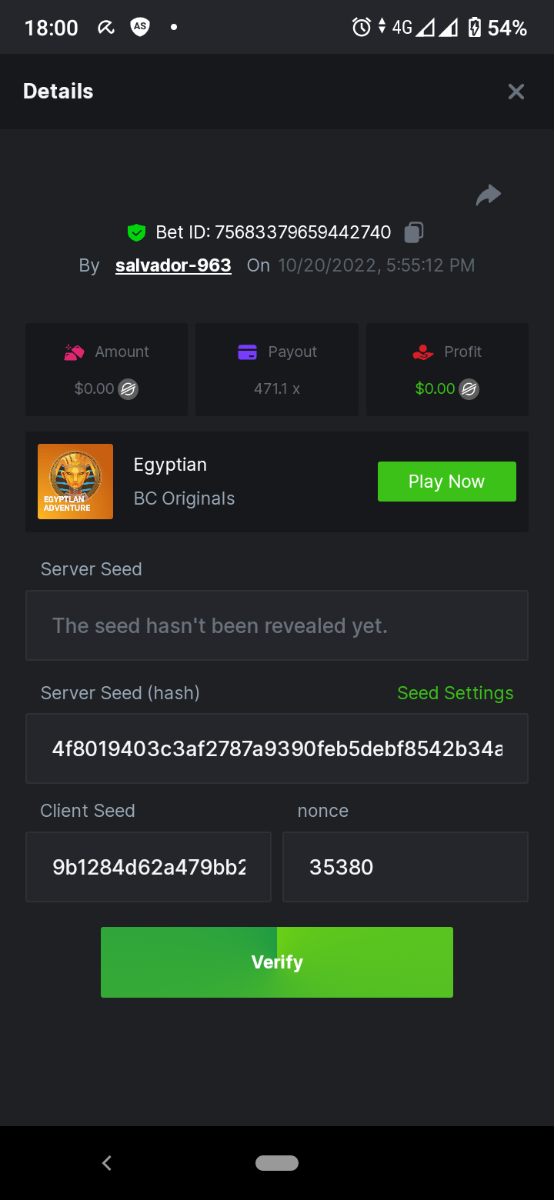Select the Server Seed hash field
The image size is (554, 1200).
click(277, 748)
